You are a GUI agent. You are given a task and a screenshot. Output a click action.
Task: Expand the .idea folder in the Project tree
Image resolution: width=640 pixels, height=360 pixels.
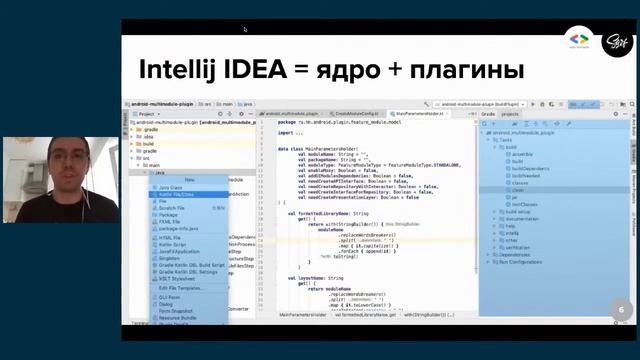click(132, 137)
